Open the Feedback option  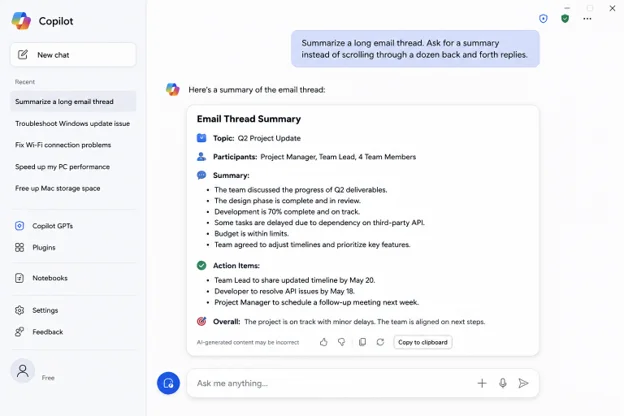[x=48, y=332]
